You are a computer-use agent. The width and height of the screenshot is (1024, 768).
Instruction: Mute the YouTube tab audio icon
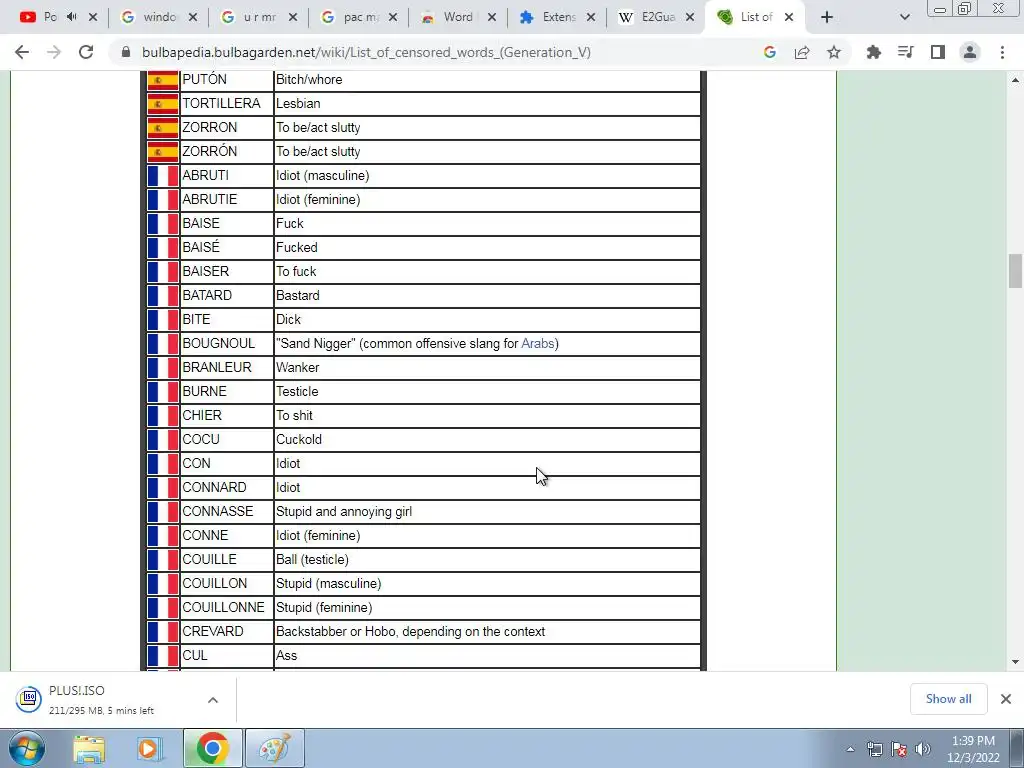(72, 17)
